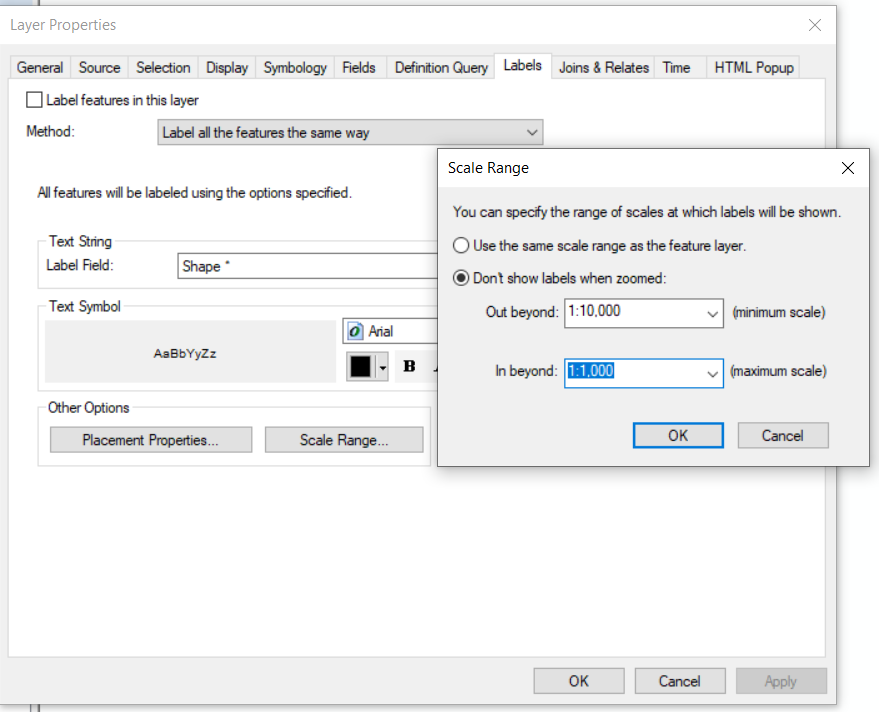Open the Out beyond minimum scale dropdown
Image resolution: width=879 pixels, height=712 pixels.
[x=712, y=312]
